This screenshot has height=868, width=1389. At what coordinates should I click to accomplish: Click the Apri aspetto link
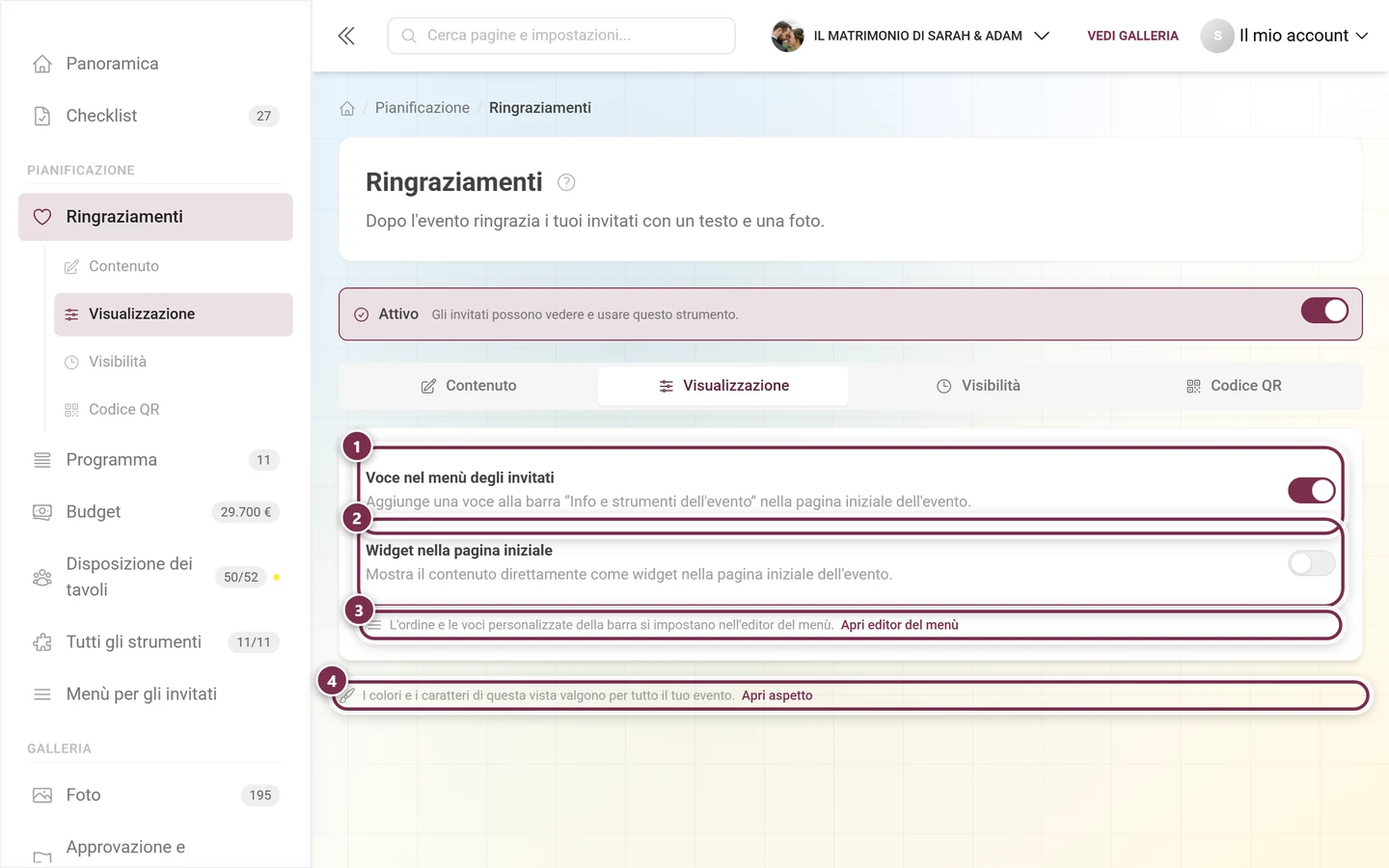click(777, 695)
